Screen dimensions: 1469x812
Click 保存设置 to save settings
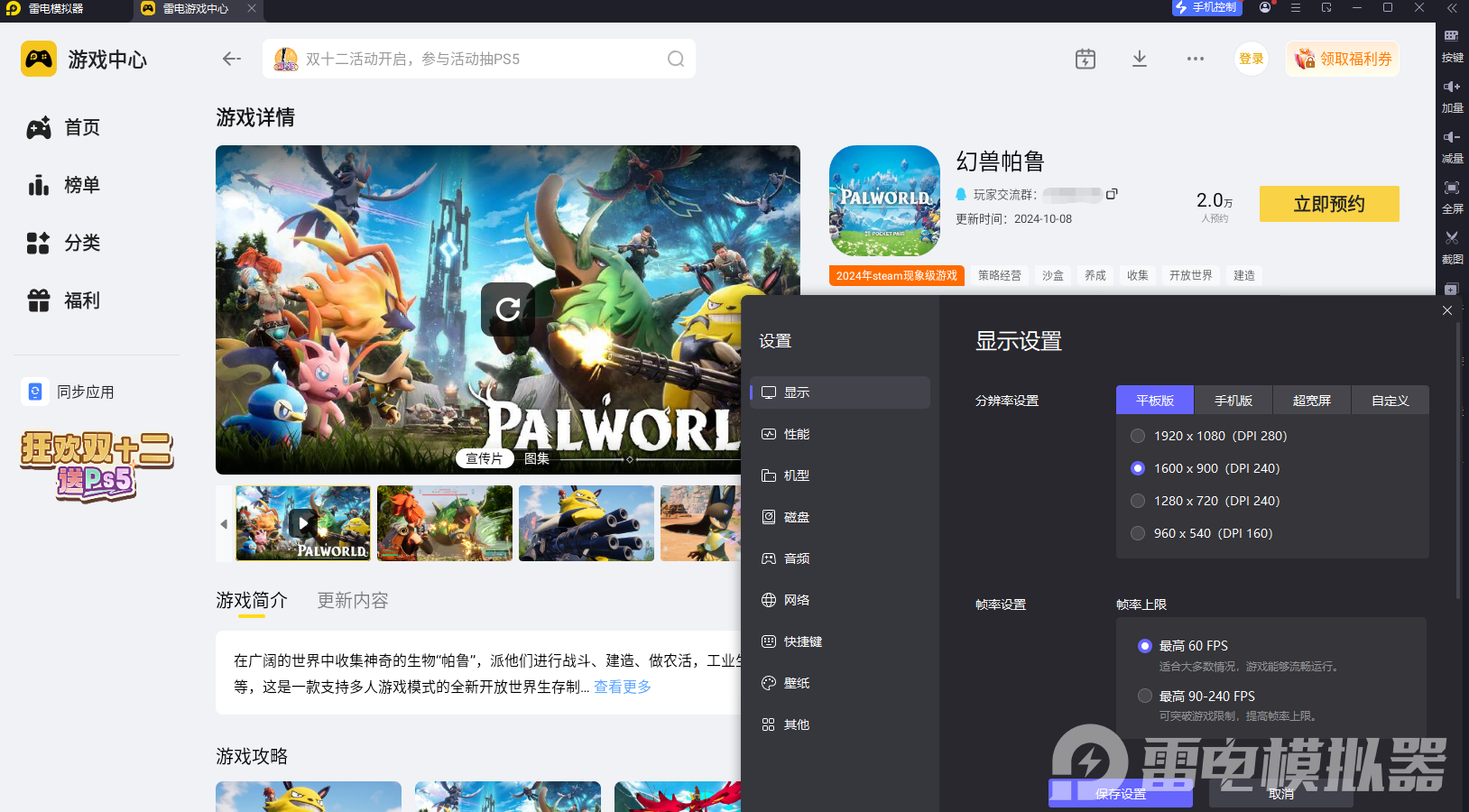[1121, 794]
